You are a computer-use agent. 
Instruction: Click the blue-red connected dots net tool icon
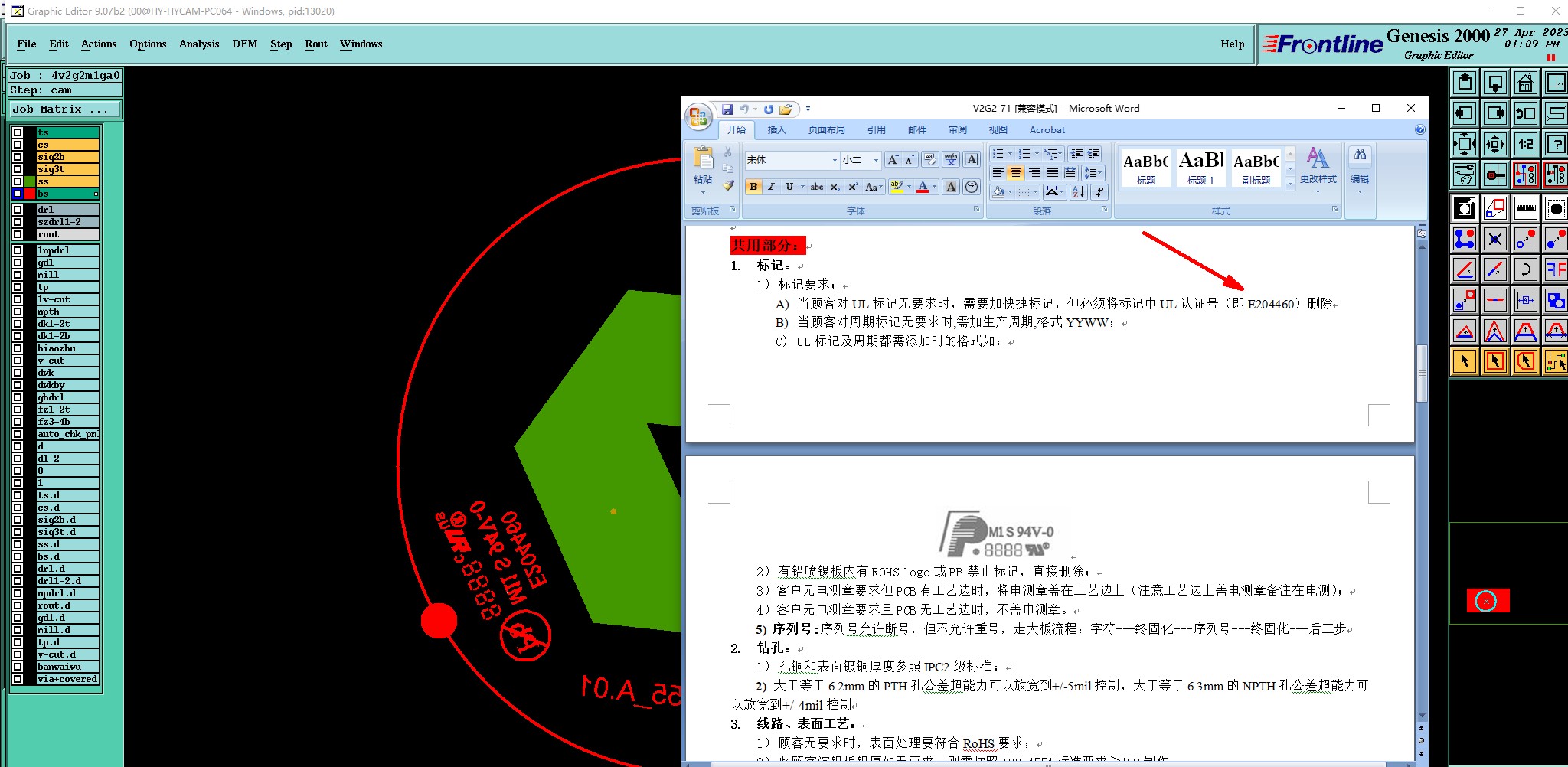tap(1464, 239)
